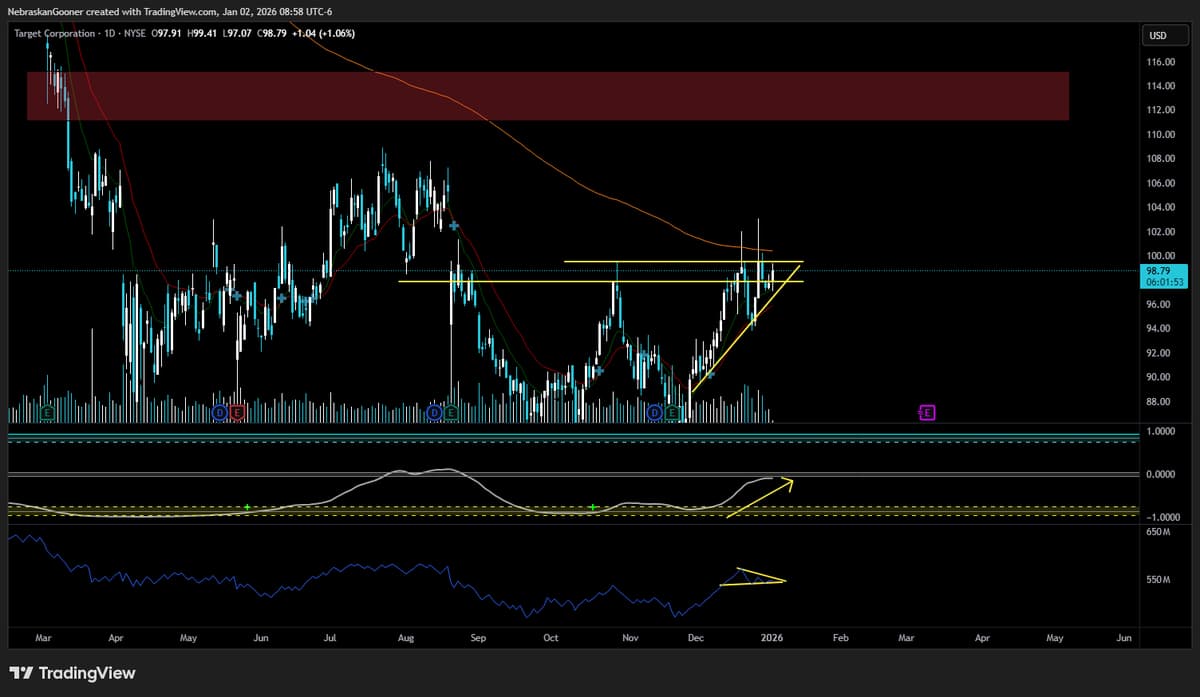Image resolution: width=1200 pixels, height=697 pixels.
Task: Click the dividend D badge below the September candles
Action: click(434, 411)
